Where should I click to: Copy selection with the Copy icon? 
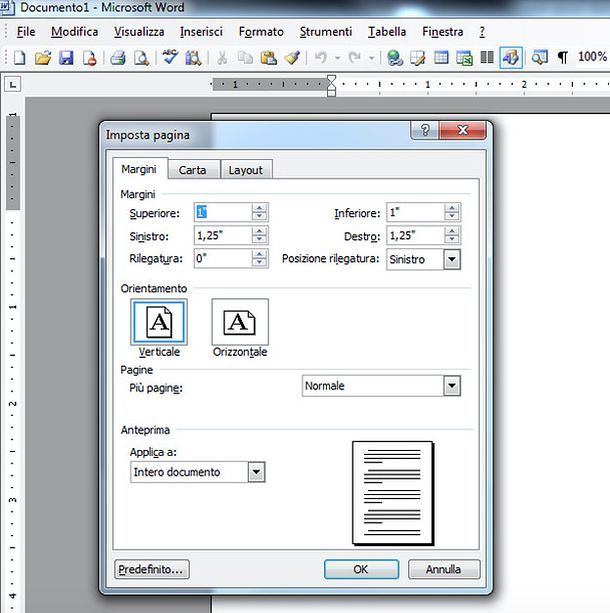[x=245, y=58]
